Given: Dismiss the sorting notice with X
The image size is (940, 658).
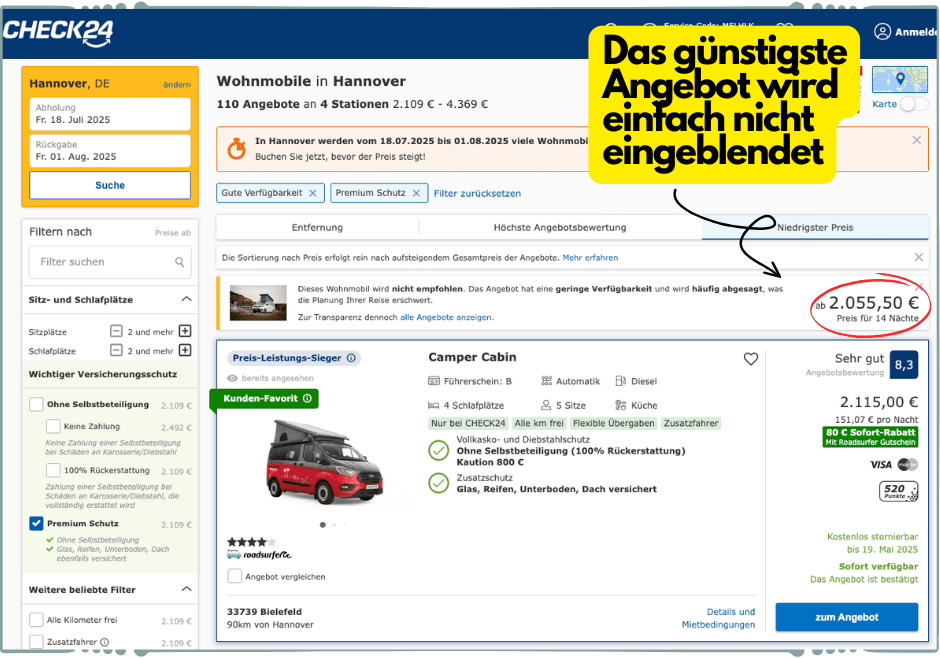Looking at the screenshot, I should coord(918,257).
